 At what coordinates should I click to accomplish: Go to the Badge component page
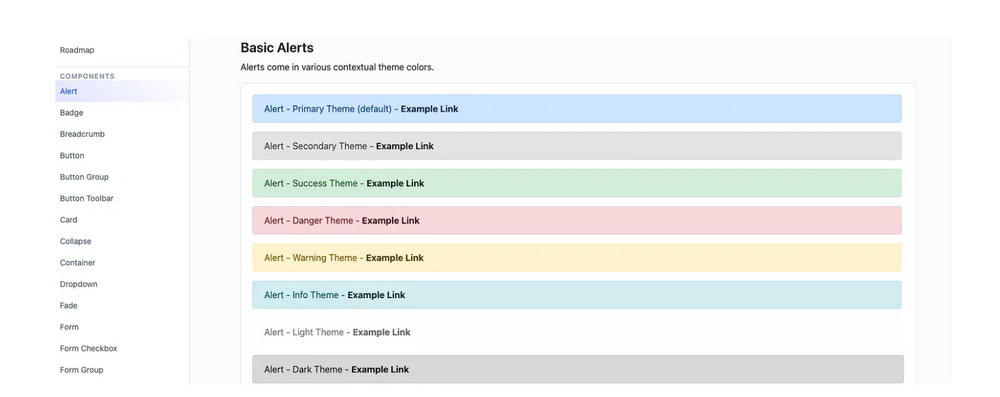tap(71, 113)
